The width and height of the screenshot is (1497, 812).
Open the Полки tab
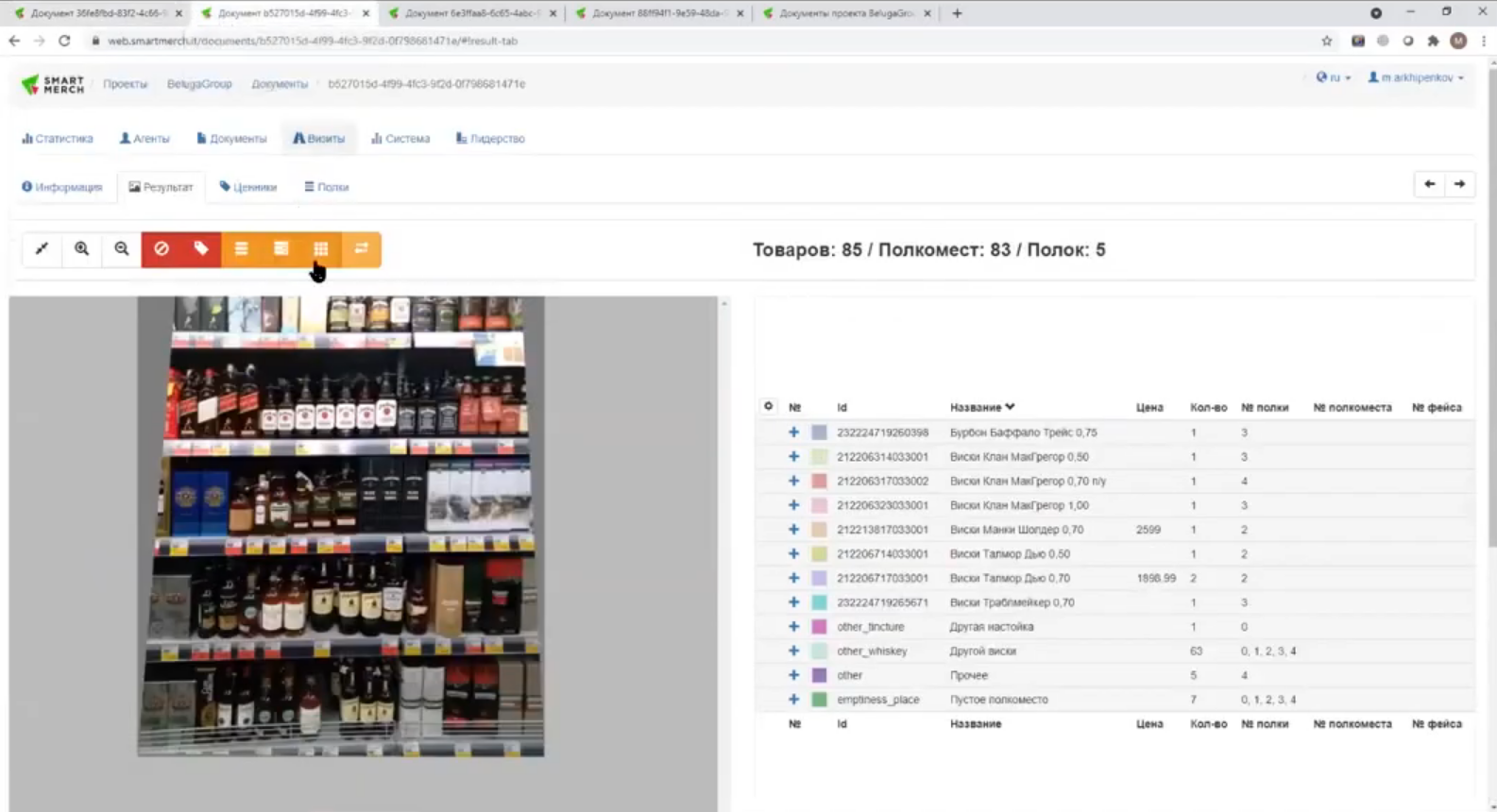(x=327, y=187)
